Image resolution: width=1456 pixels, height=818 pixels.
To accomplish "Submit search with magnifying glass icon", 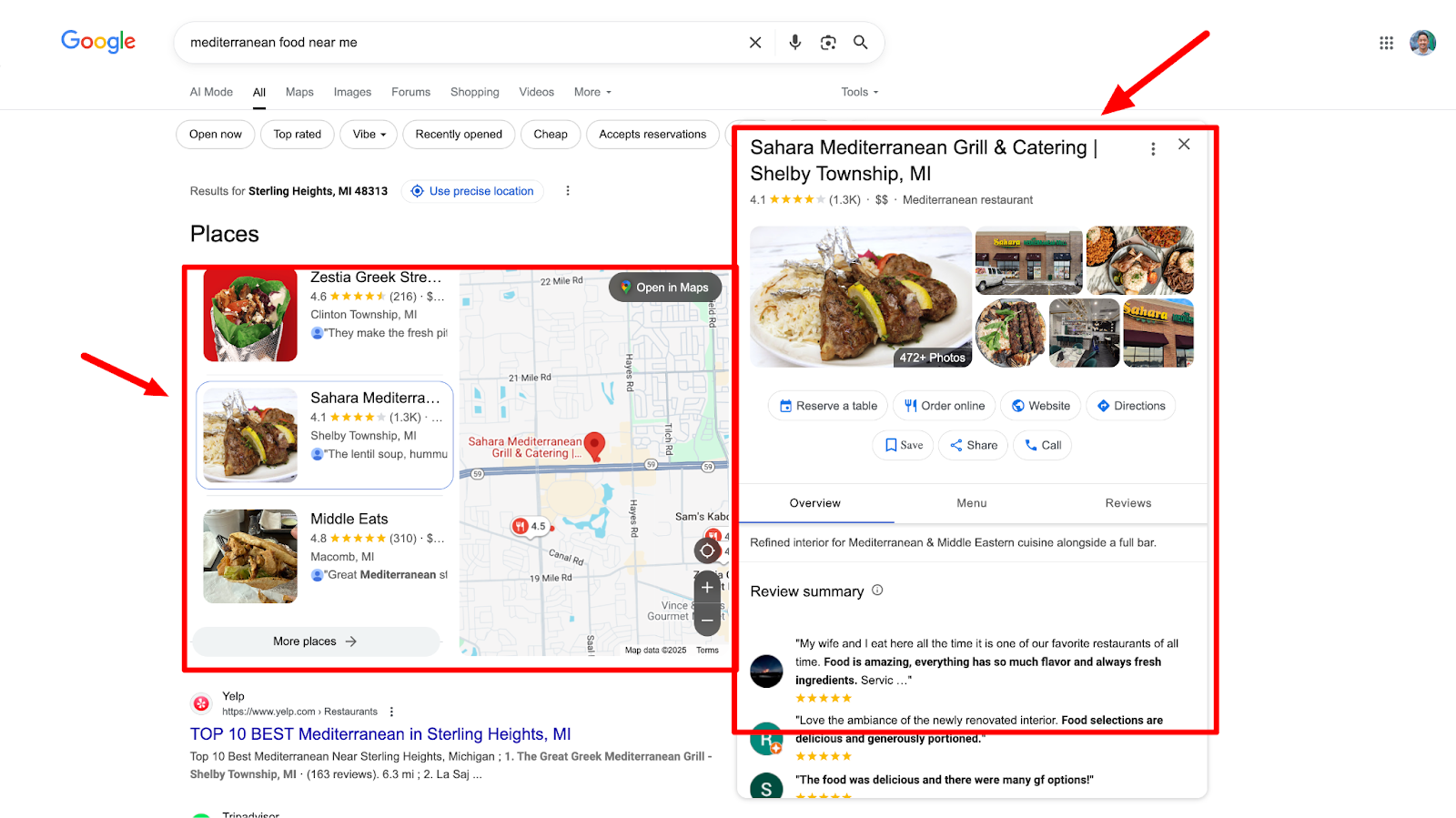I will 861,43.
